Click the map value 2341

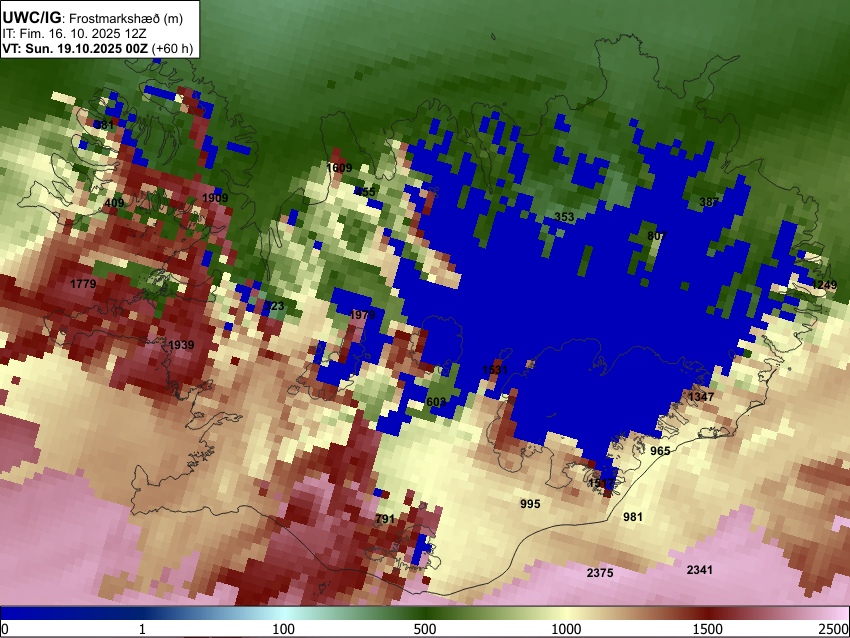699,570
